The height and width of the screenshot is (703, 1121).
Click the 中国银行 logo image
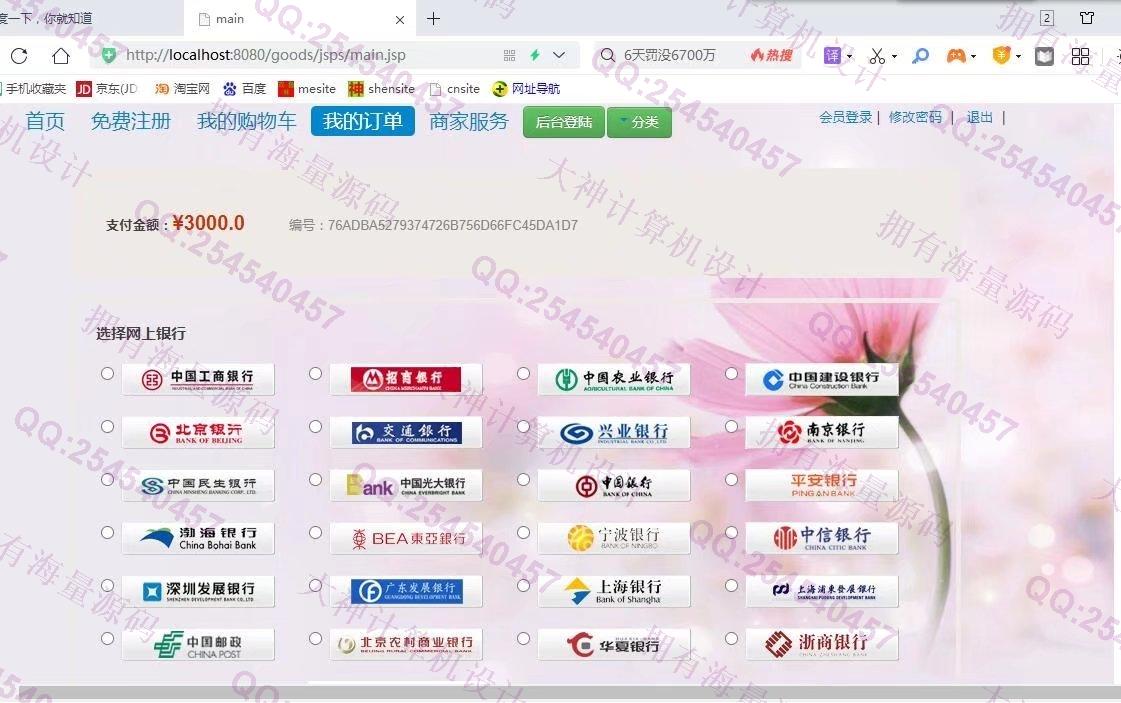click(x=614, y=486)
